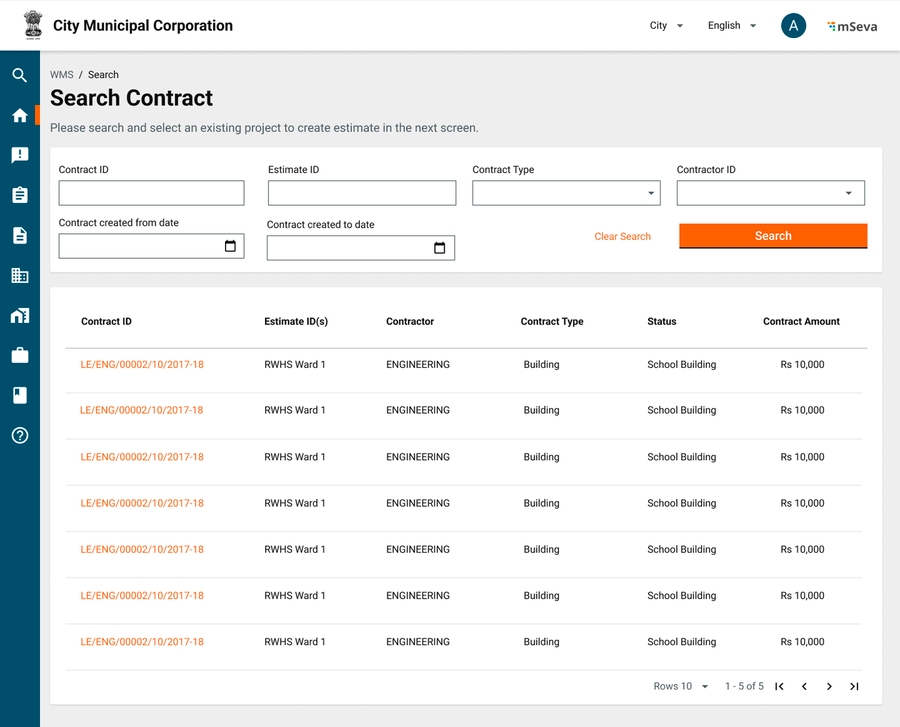The width and height of the screenshot is (900, 727).
Task: Open the complaints feedback sidebar icon
Action: (19, 155)
